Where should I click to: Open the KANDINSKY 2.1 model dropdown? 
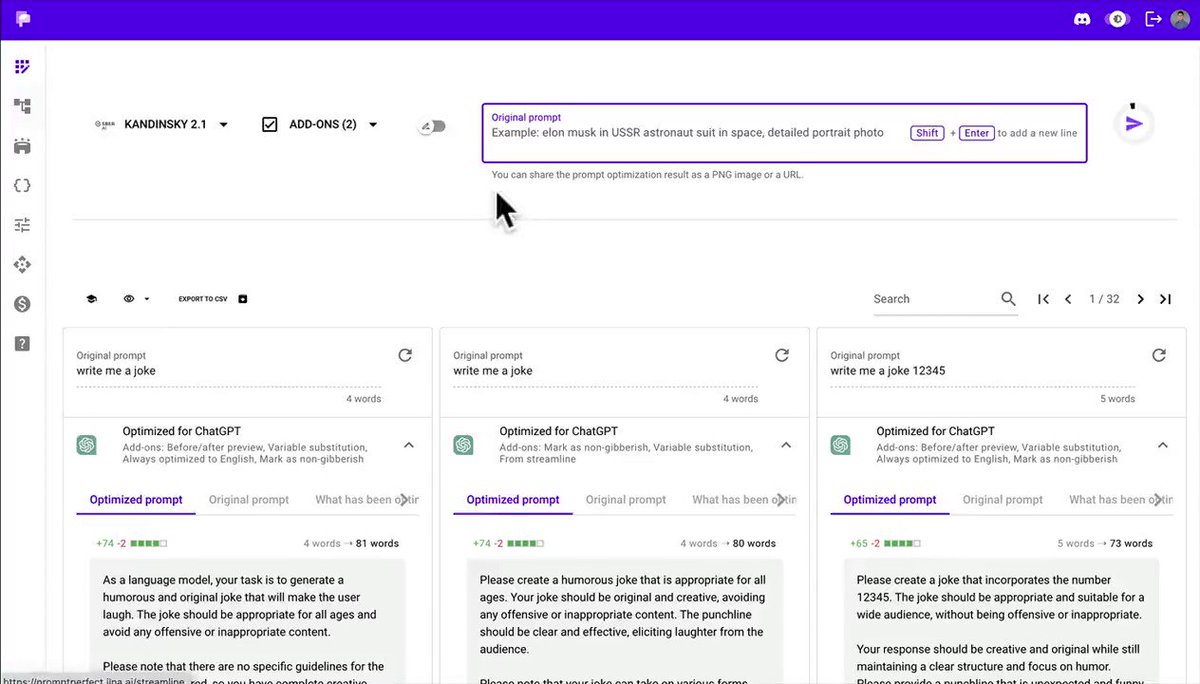tap(162, 125)
